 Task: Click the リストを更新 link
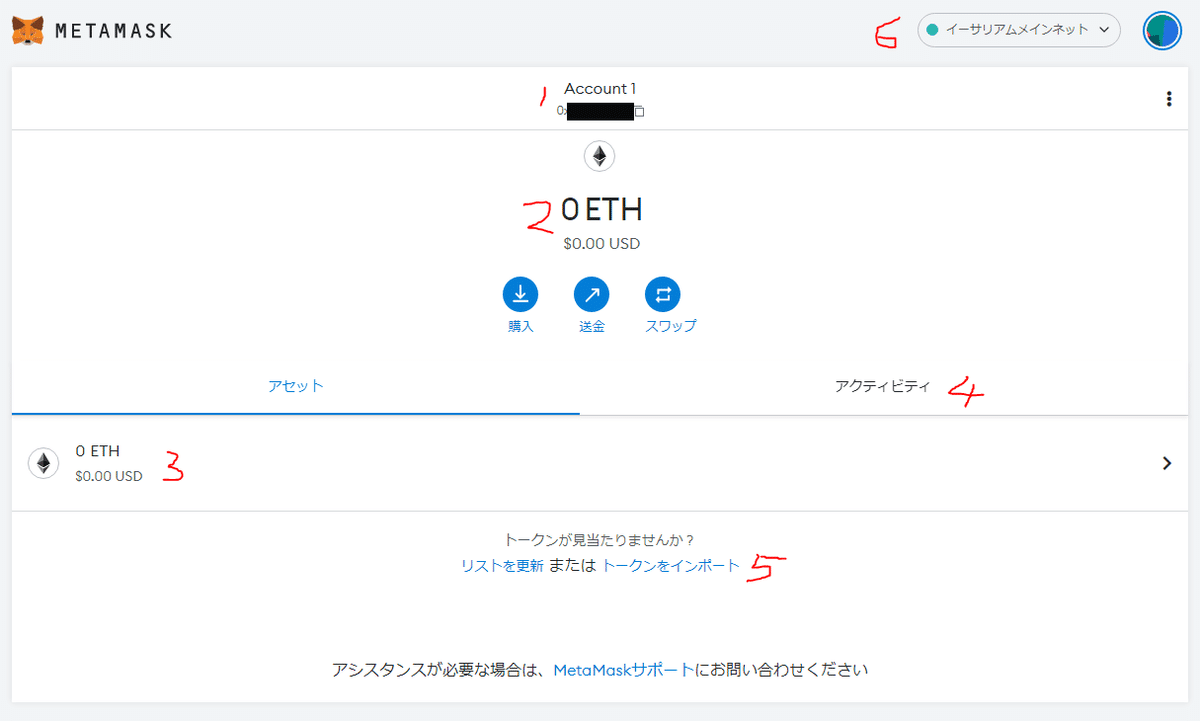pos(502,565)
